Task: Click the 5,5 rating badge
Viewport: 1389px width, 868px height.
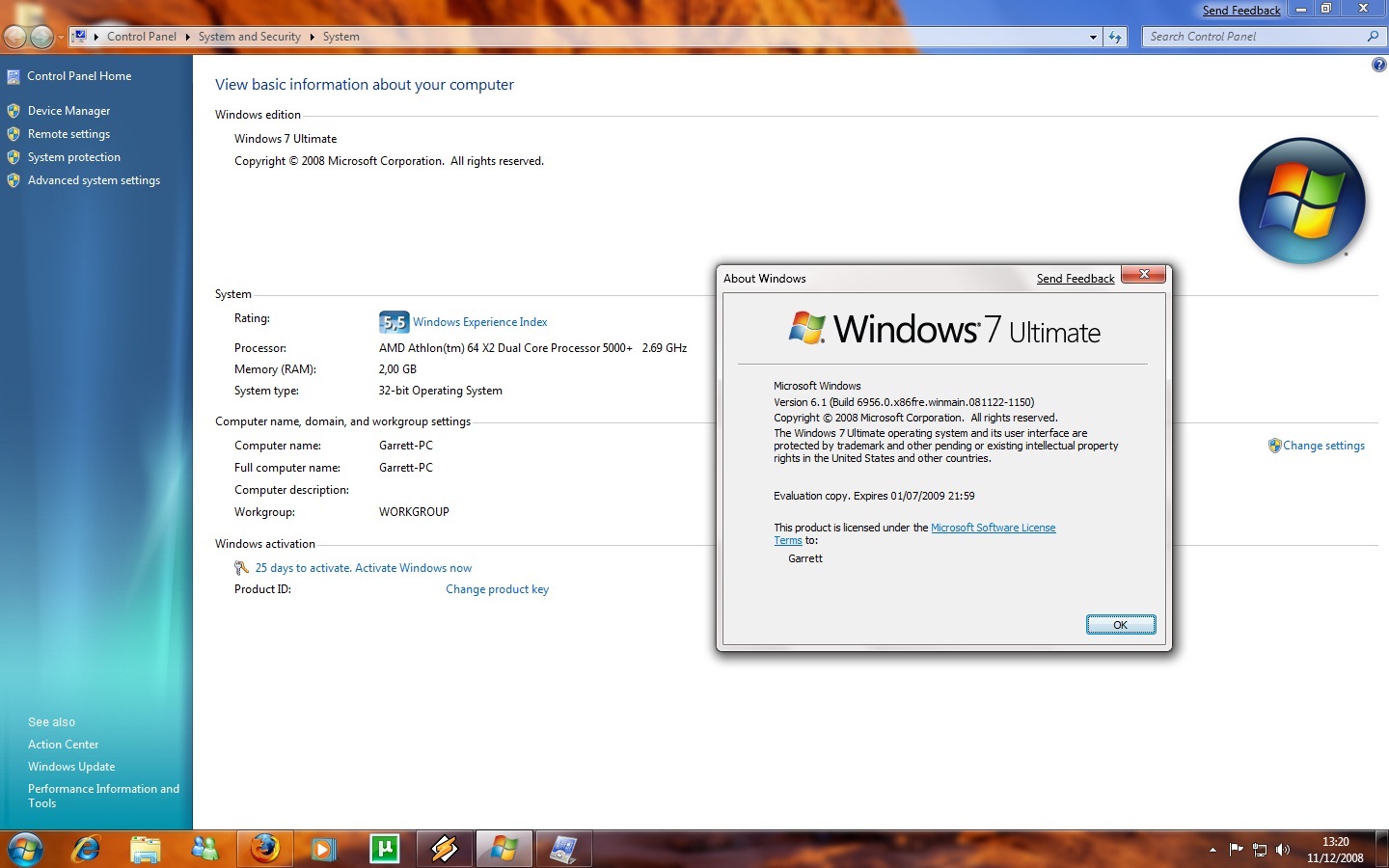Action: point(394,322)
